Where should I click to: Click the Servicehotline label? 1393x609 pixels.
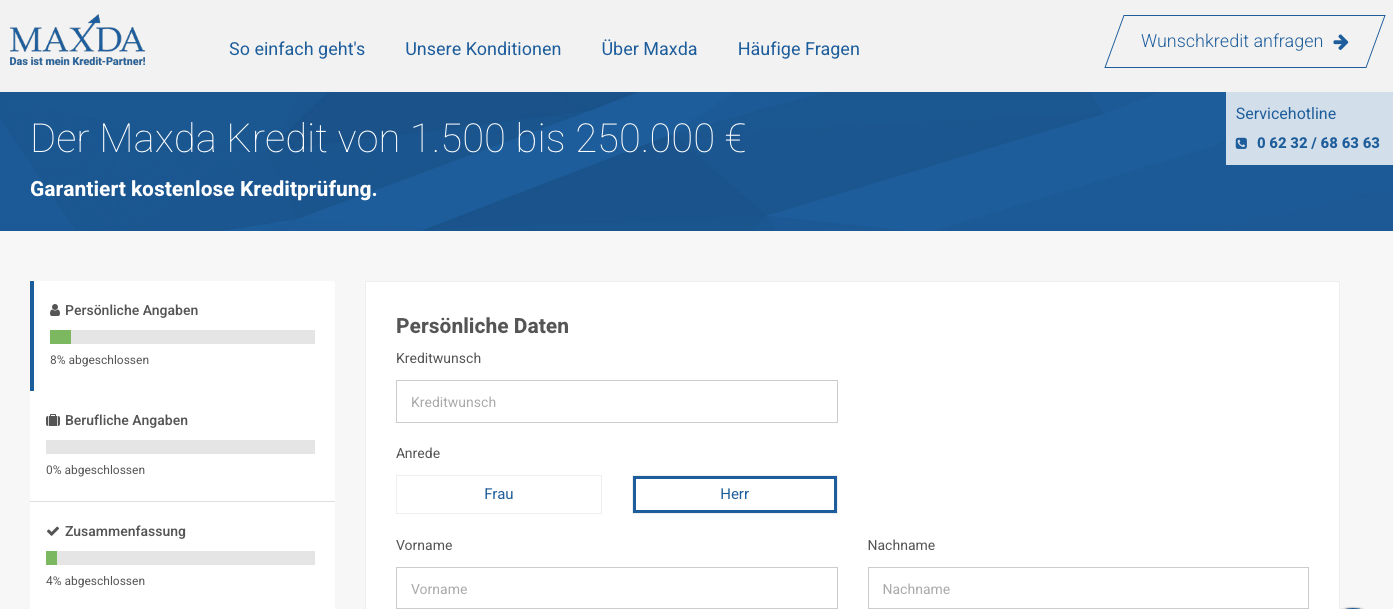point(1286,114)
